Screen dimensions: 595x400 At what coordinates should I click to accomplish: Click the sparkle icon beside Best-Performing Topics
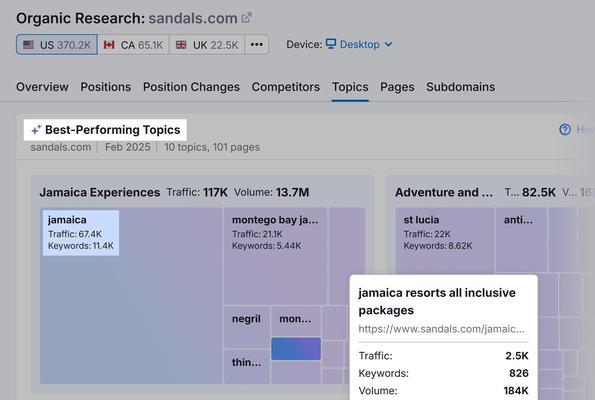36,130
